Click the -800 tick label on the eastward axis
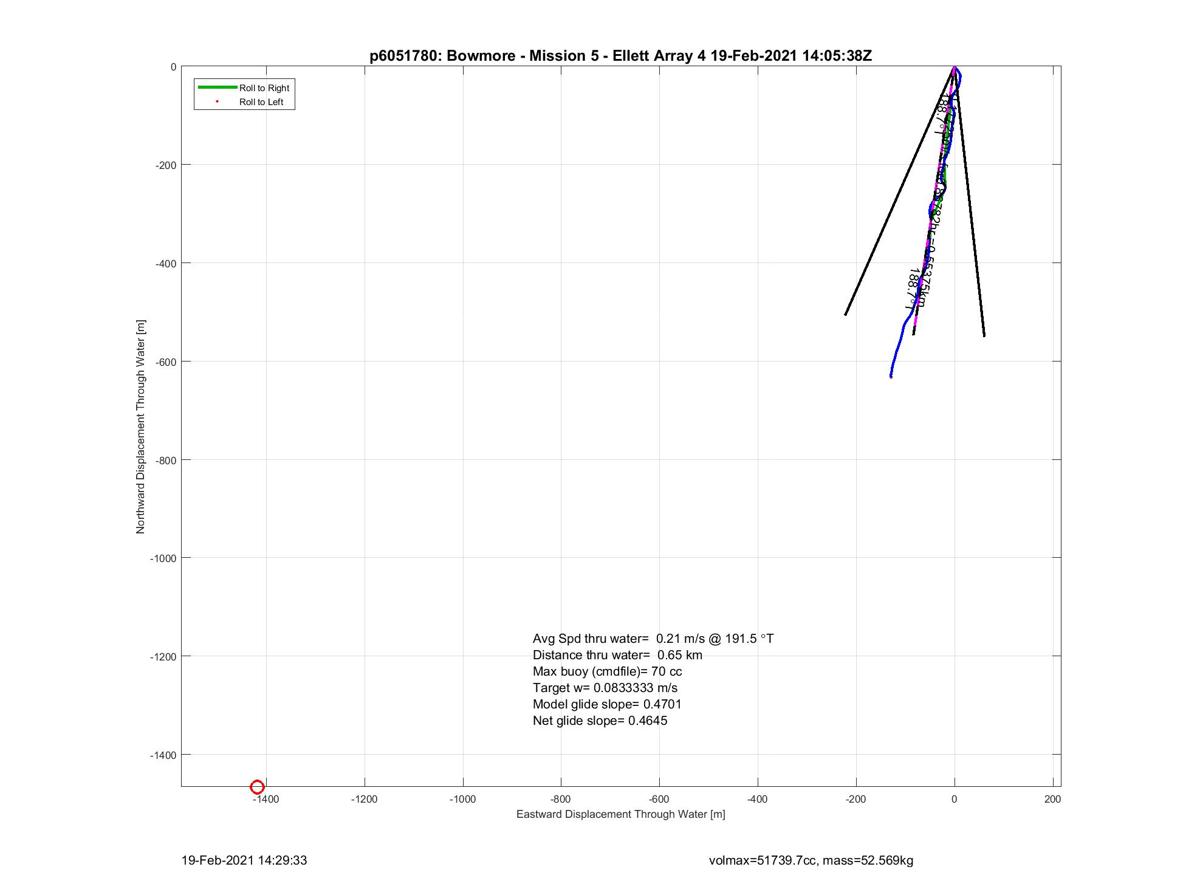This screenshot has width=1200, height=885. point(561,799)
